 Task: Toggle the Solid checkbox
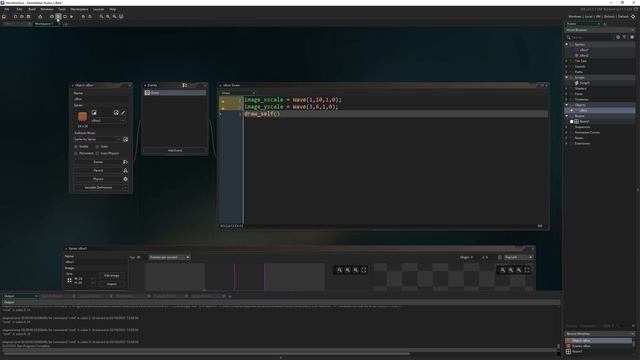pos(97,147)
